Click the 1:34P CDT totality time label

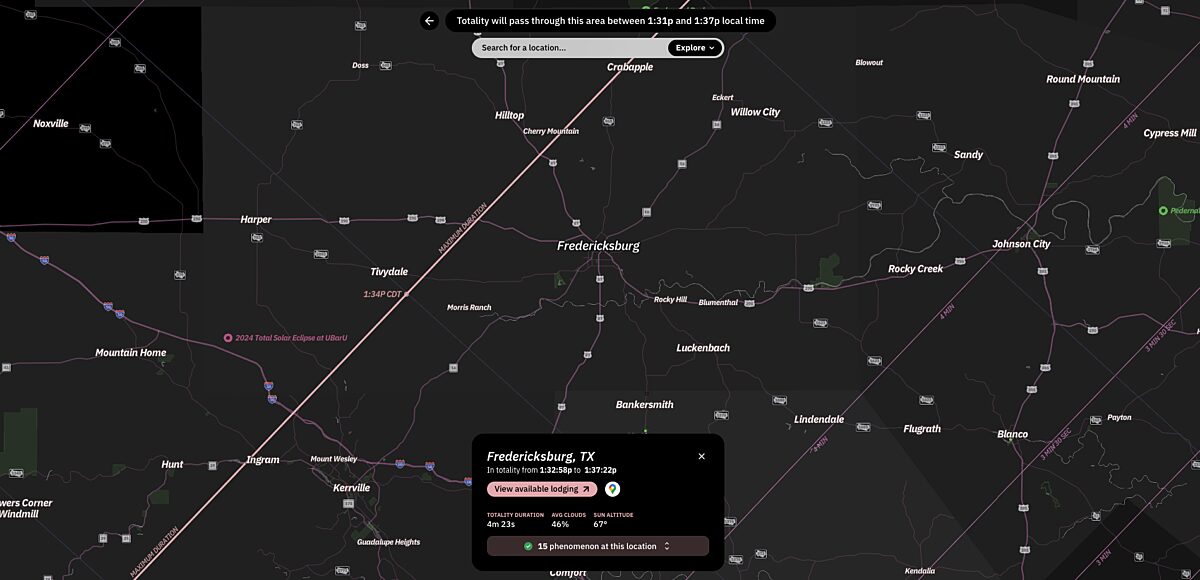381,294
